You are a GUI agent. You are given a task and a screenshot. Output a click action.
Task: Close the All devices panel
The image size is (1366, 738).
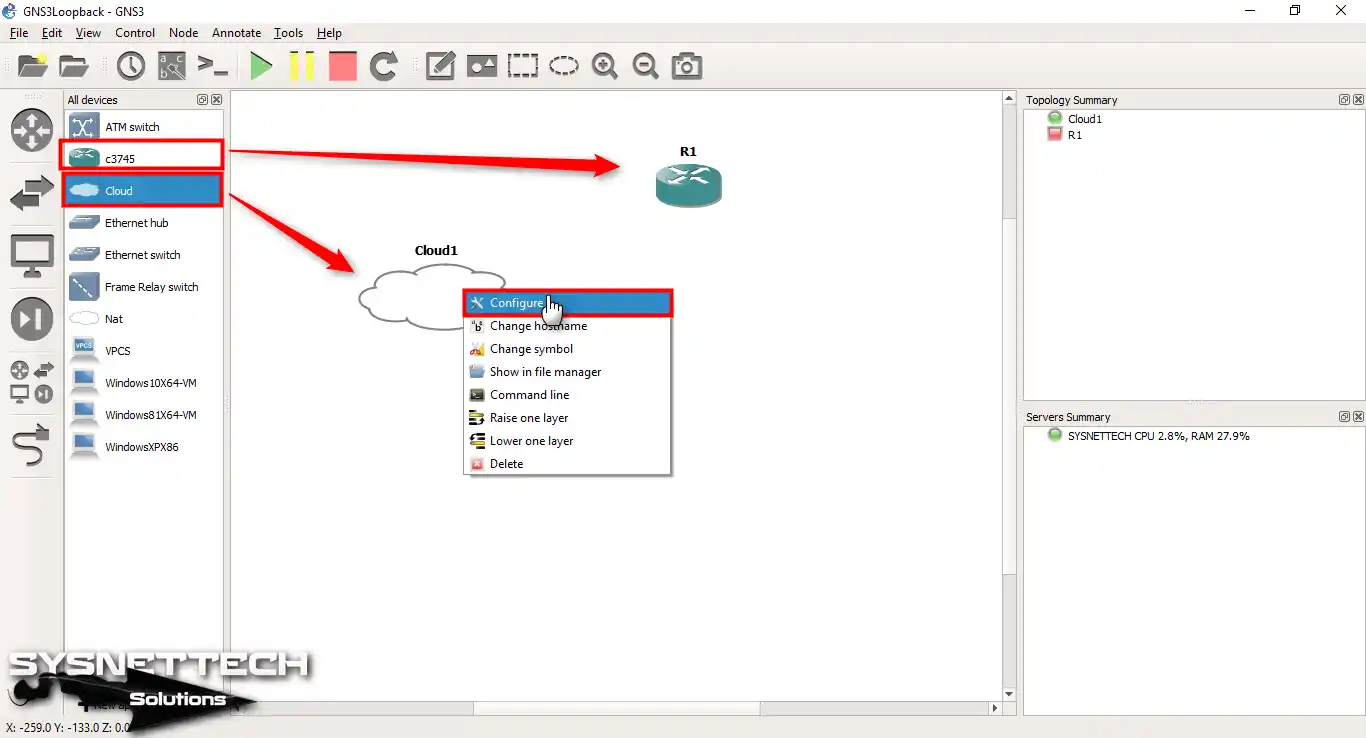pyautogui.click(x=217, y=100)
